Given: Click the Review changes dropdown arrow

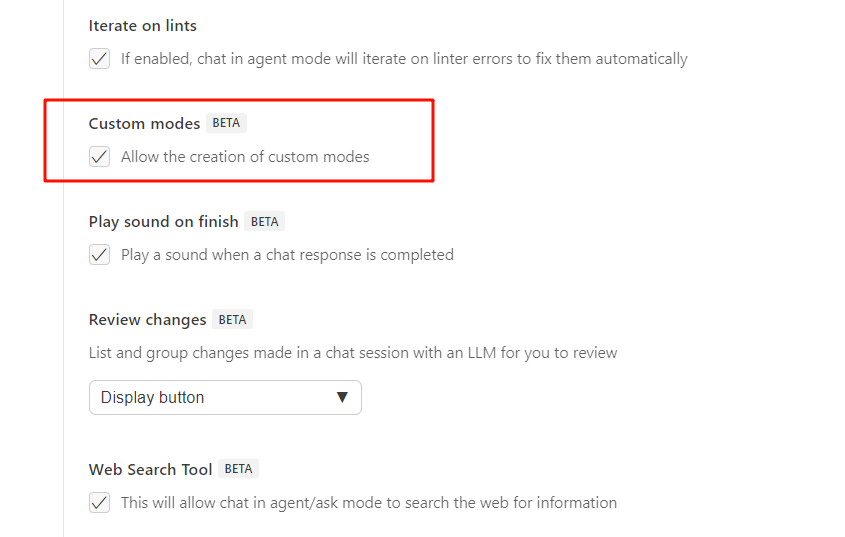Looking at the screenshot, I should pyautogui.click(x=342, y=397).
